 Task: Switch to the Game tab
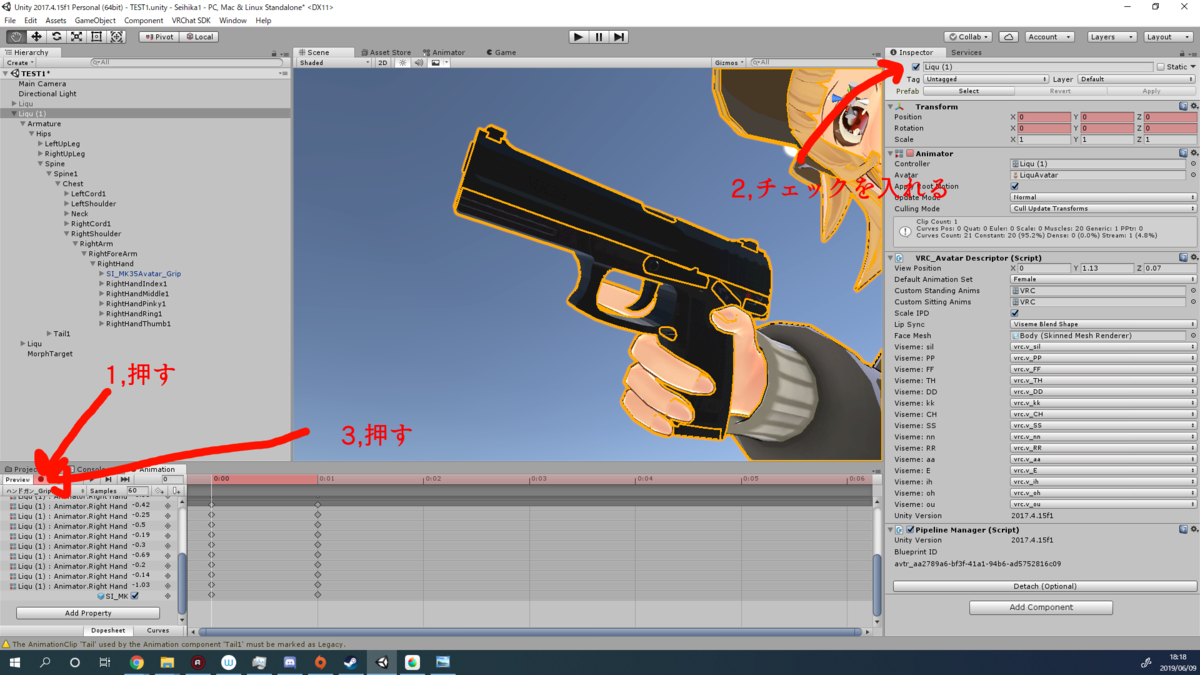(x=502, y=52)
